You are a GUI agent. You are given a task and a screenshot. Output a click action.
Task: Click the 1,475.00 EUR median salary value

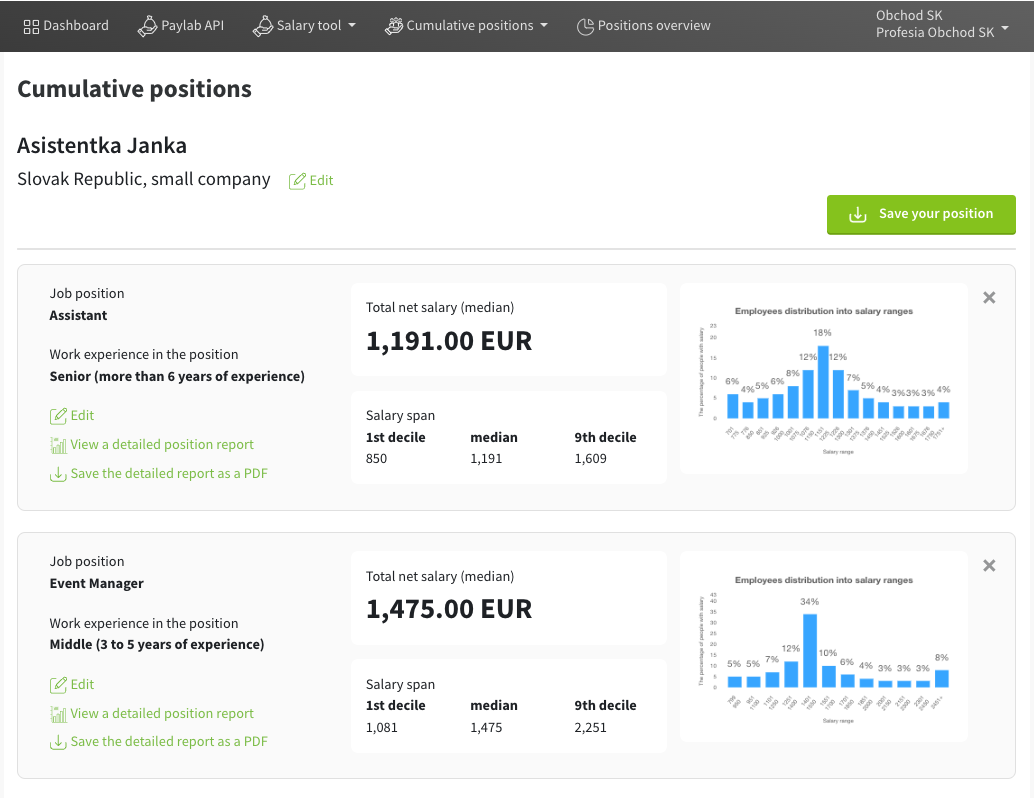pyautogui.click(x=448, y=609)
